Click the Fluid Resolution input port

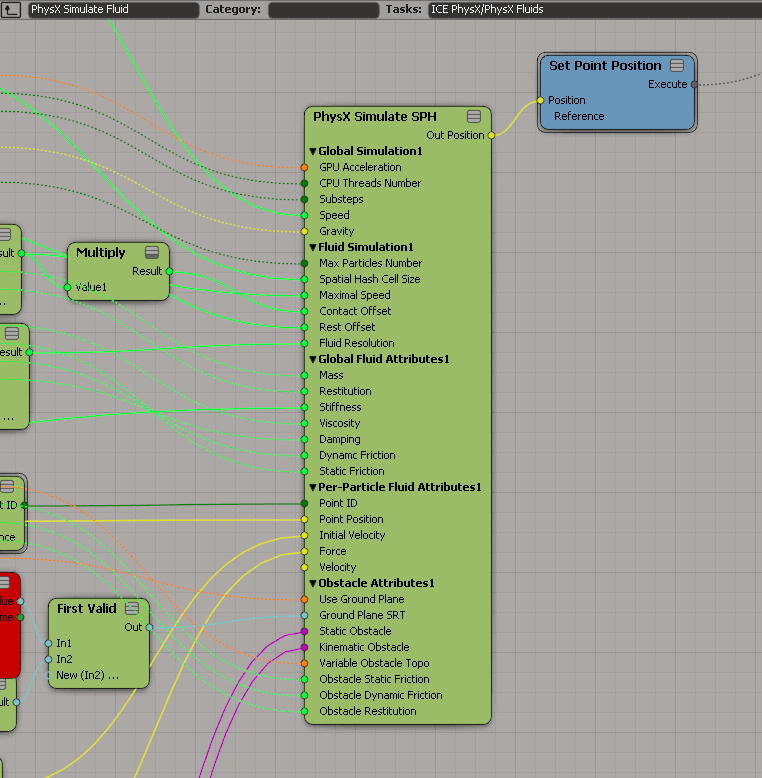(x=305, y=343)
